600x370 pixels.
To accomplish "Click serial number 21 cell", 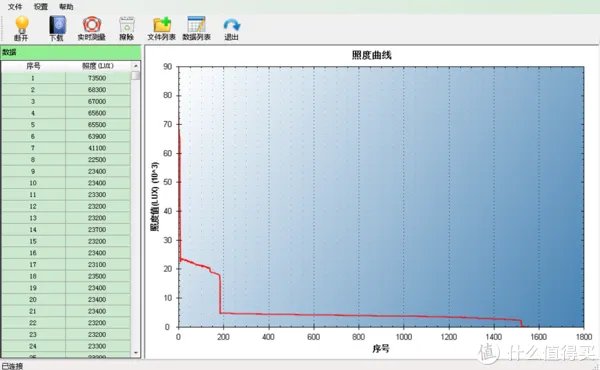I will (x=33, y=311).
